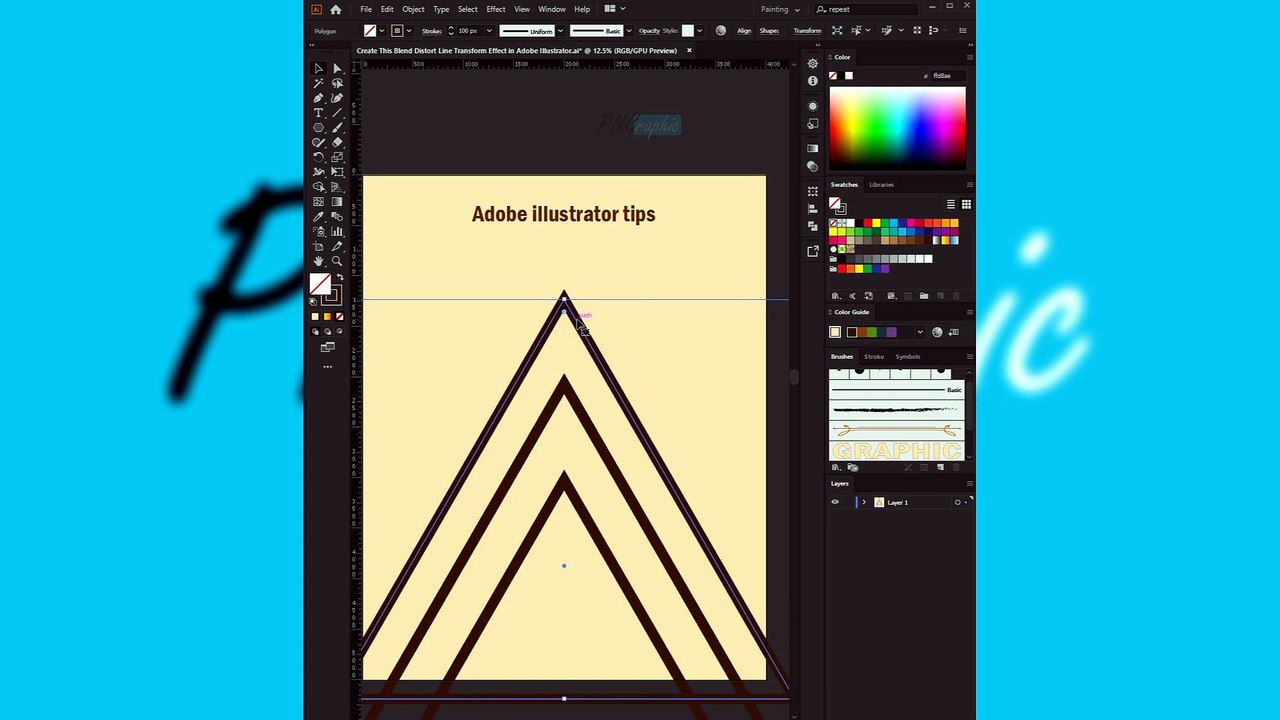Select the Selection tool arrow

(318, 69)
